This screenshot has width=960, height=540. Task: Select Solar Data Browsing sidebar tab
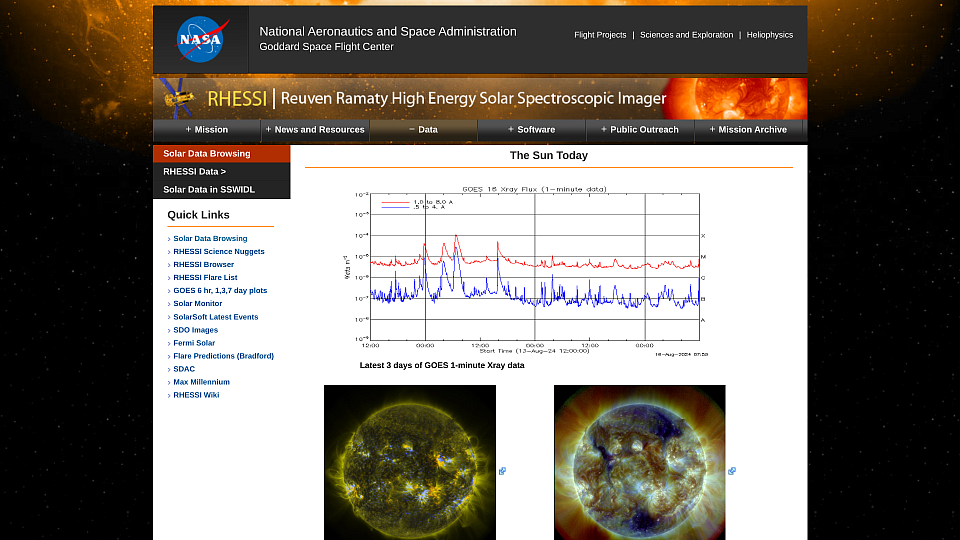coord(222,154)
